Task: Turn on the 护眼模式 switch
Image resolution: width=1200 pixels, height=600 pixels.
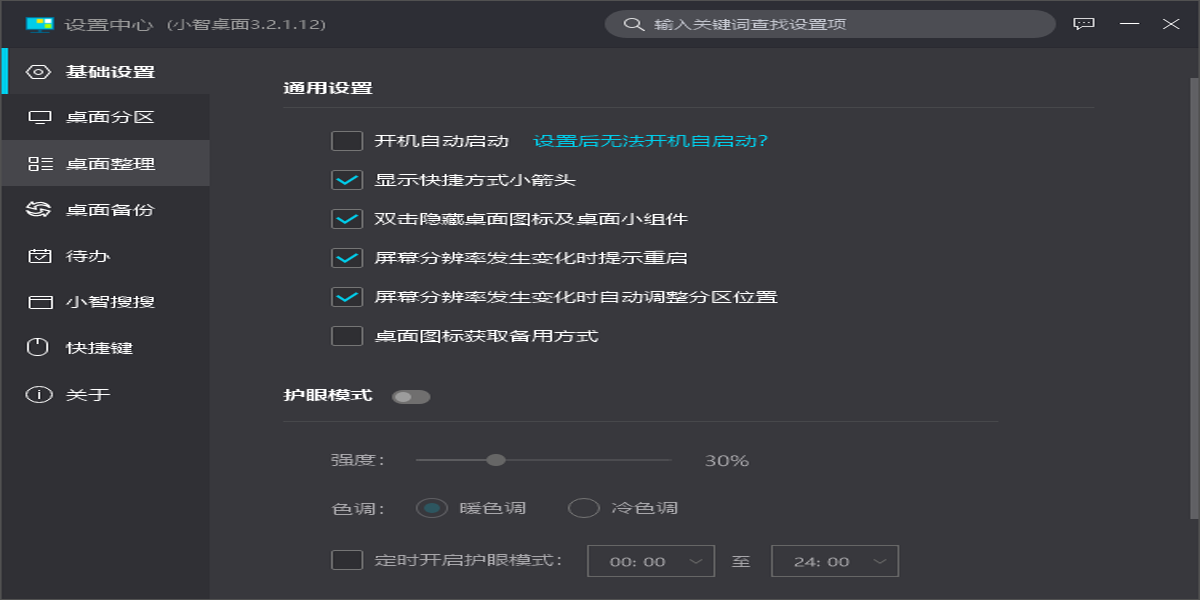Action: (411, 397)
